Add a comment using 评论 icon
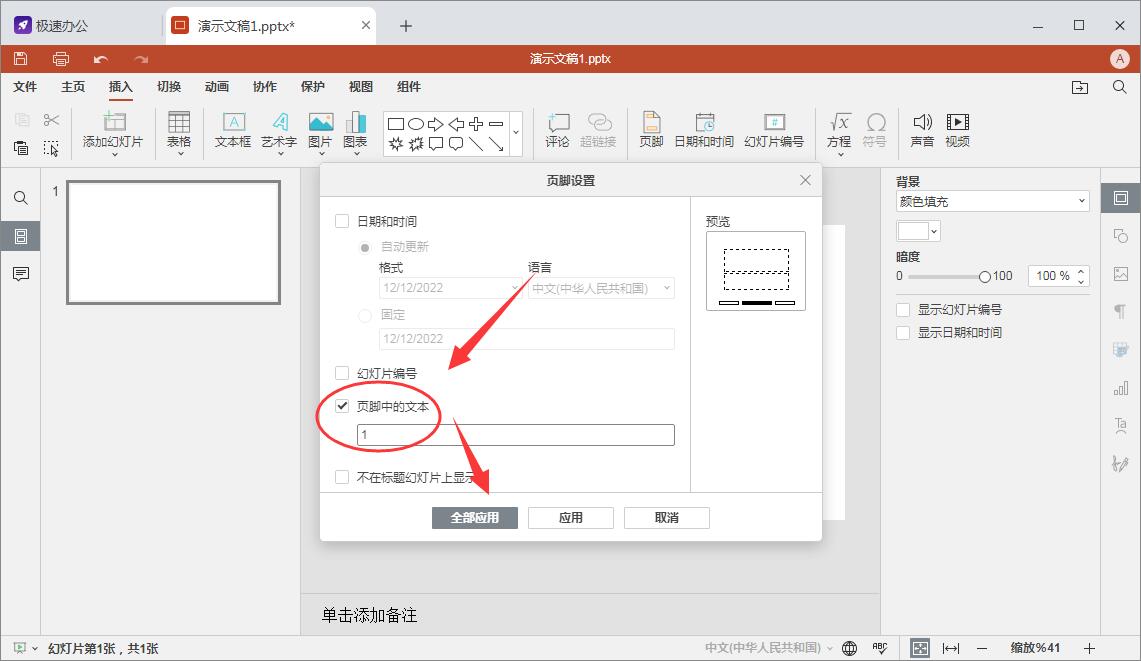The height and width of the screenshot is (661, 1141). click(558, 130)
